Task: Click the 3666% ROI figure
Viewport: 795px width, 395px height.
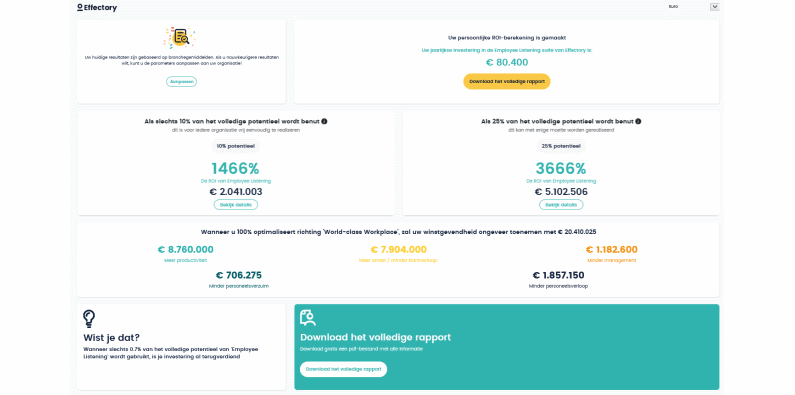Action: click(561, 168)
